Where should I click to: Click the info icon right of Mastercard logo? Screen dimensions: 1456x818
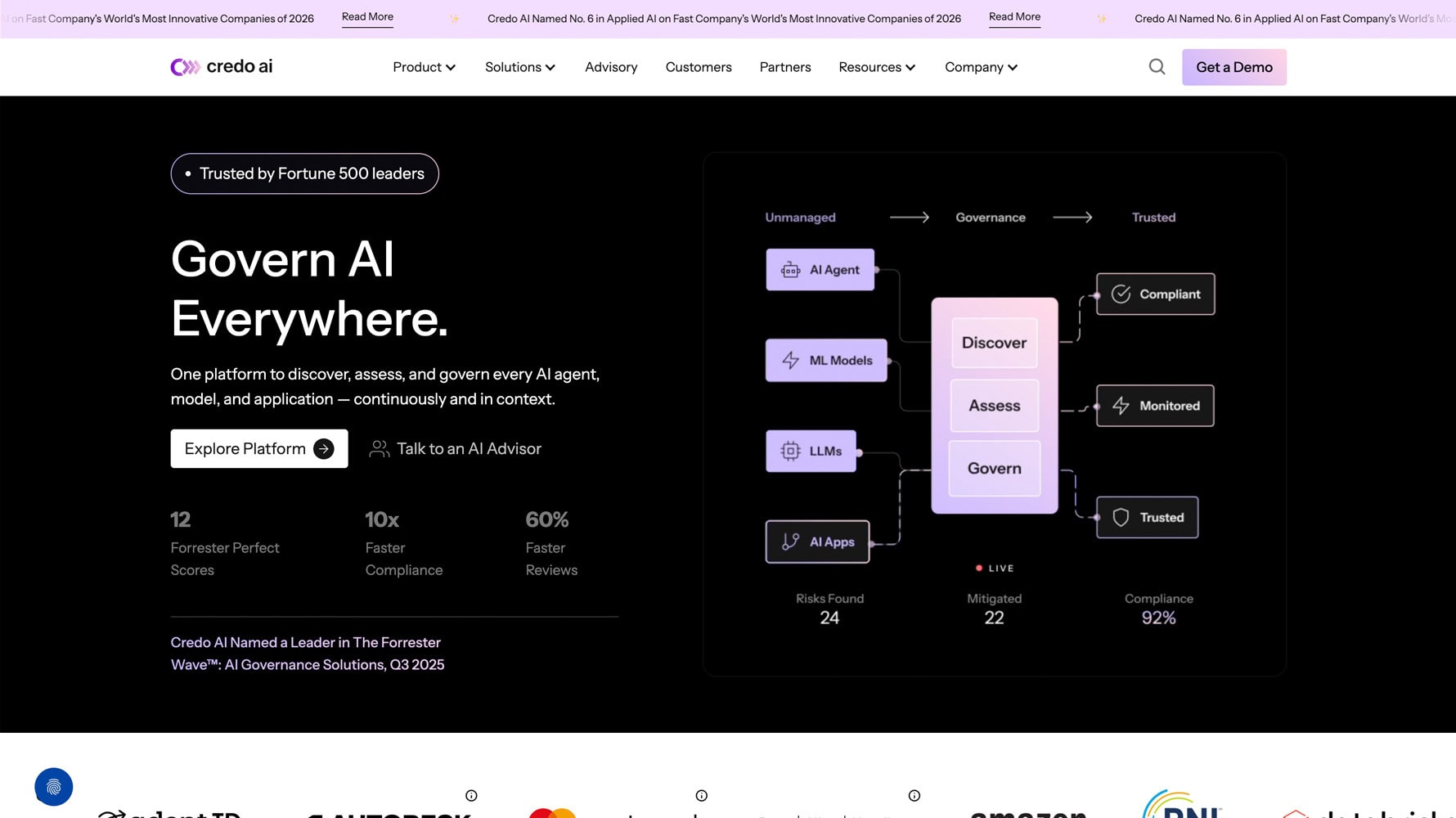pos(701,796)
